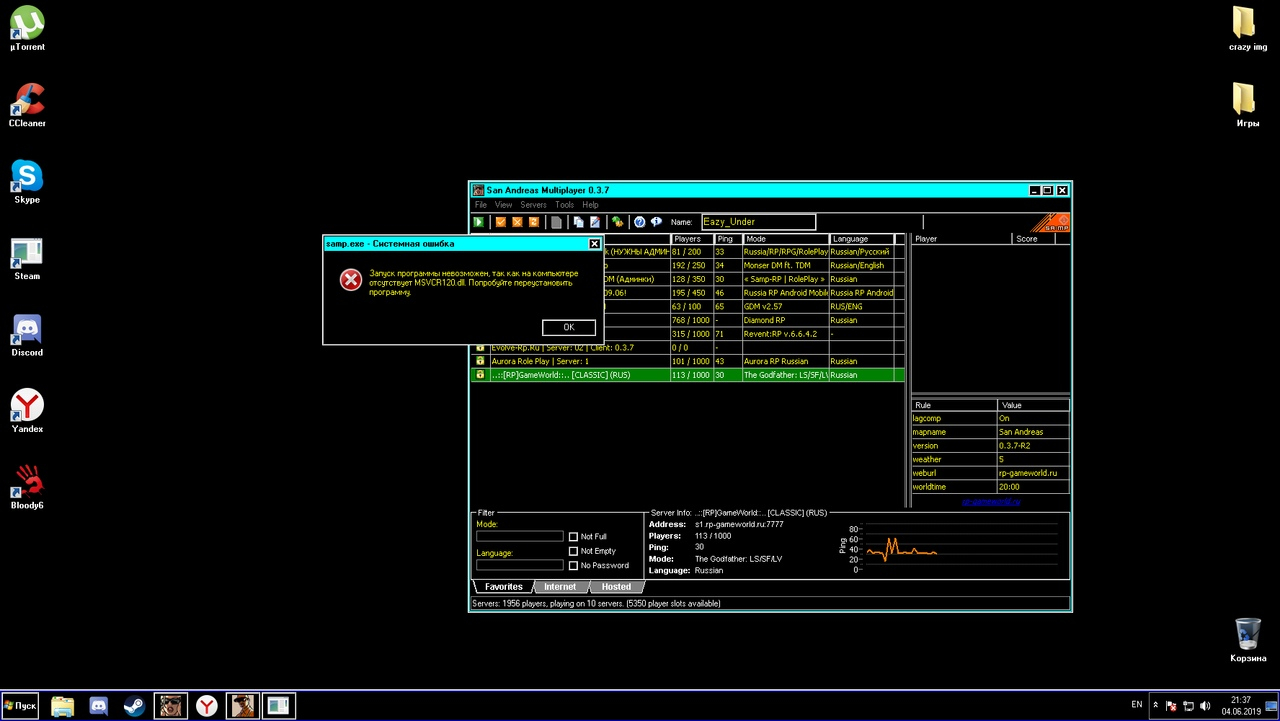Open Server Properties pencil-page icon

[x=595, y=222]
